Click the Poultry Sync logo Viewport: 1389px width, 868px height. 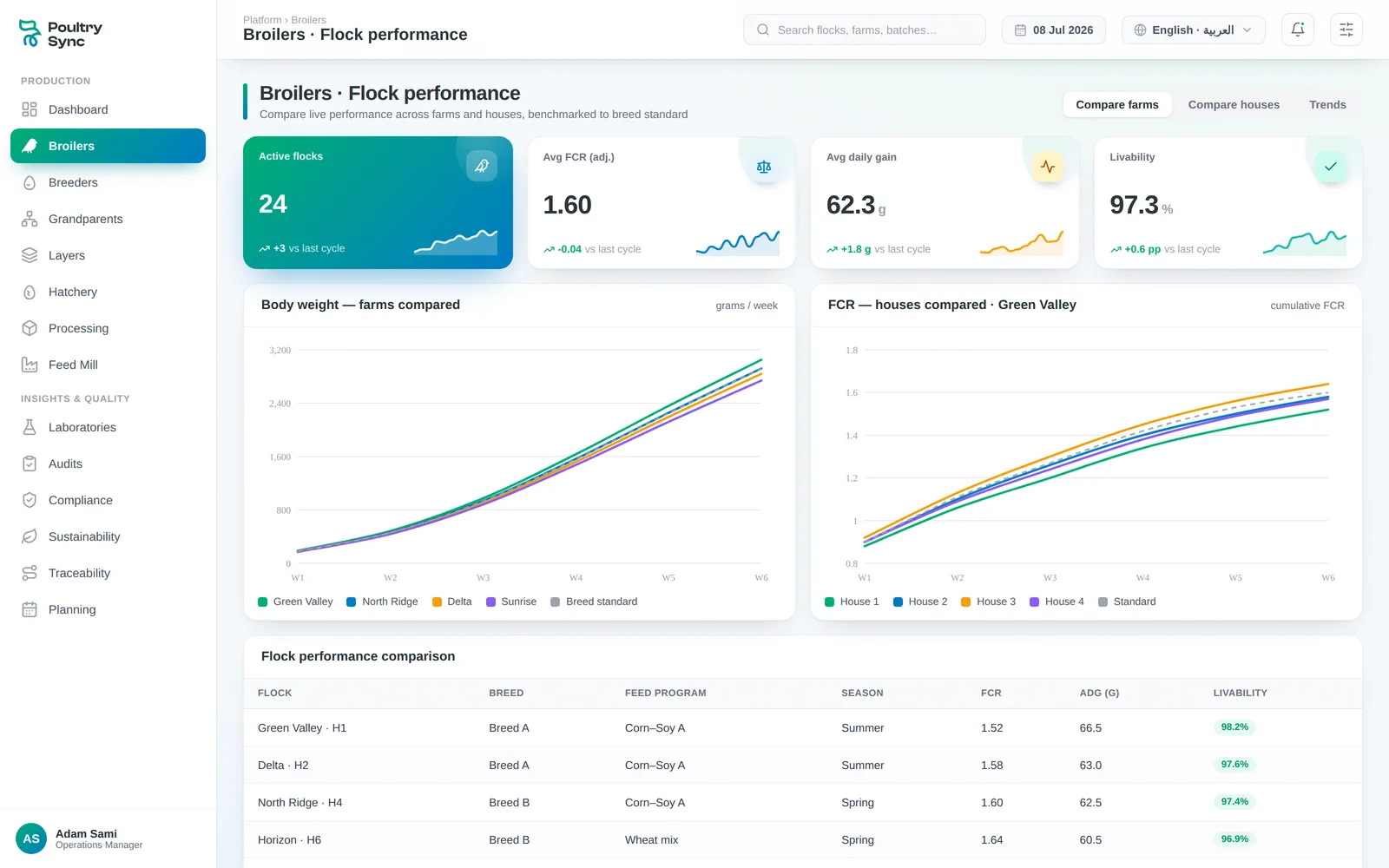(x=61, y=34)
